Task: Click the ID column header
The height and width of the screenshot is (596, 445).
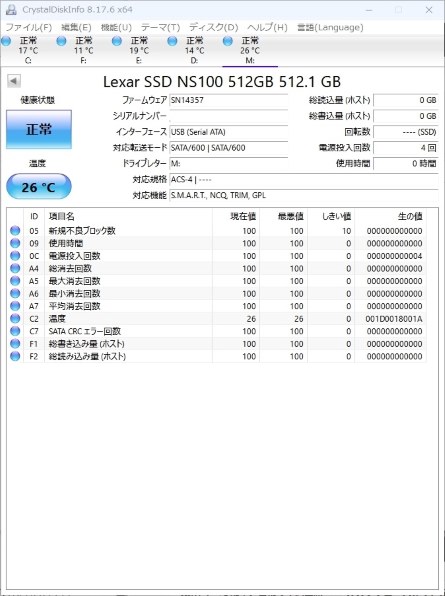Action: click(x=34, y=216)
